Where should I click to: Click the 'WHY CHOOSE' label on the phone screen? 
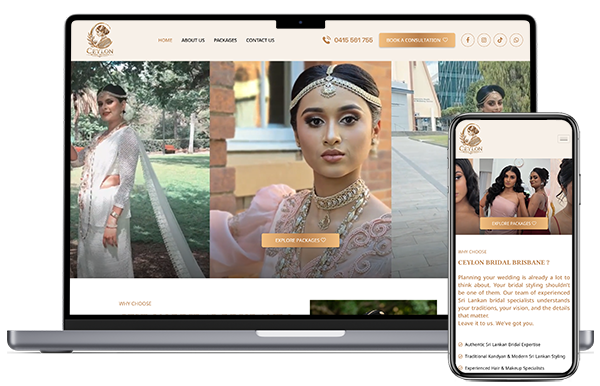click(x=472, y=252)
